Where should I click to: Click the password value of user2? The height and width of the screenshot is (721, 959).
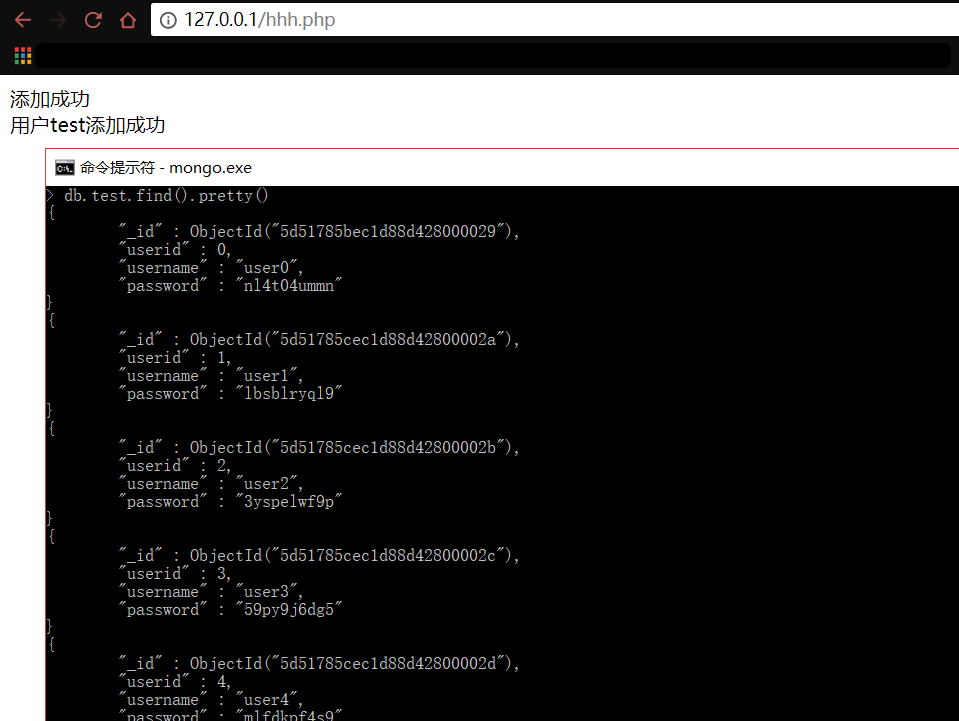(x=289, y=502)
